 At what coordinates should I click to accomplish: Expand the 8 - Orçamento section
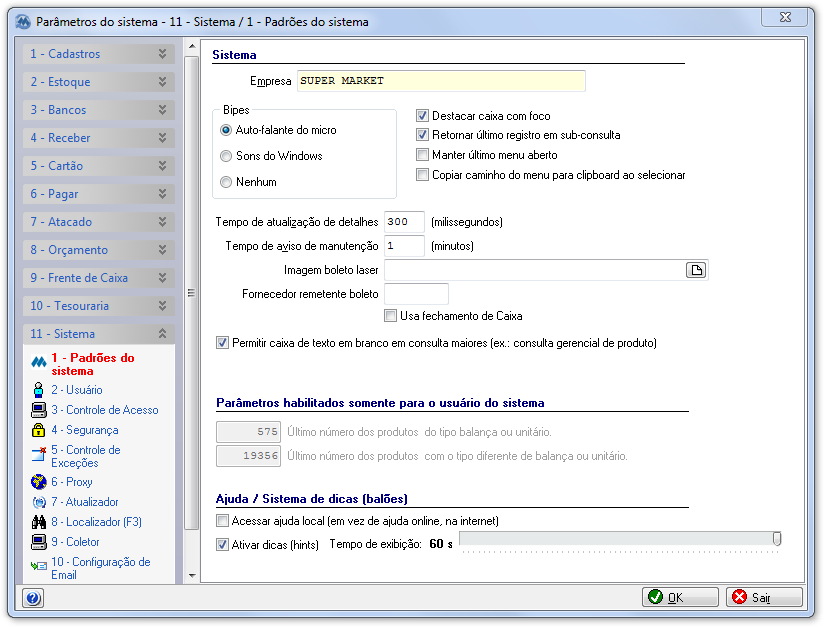point(98,249)
